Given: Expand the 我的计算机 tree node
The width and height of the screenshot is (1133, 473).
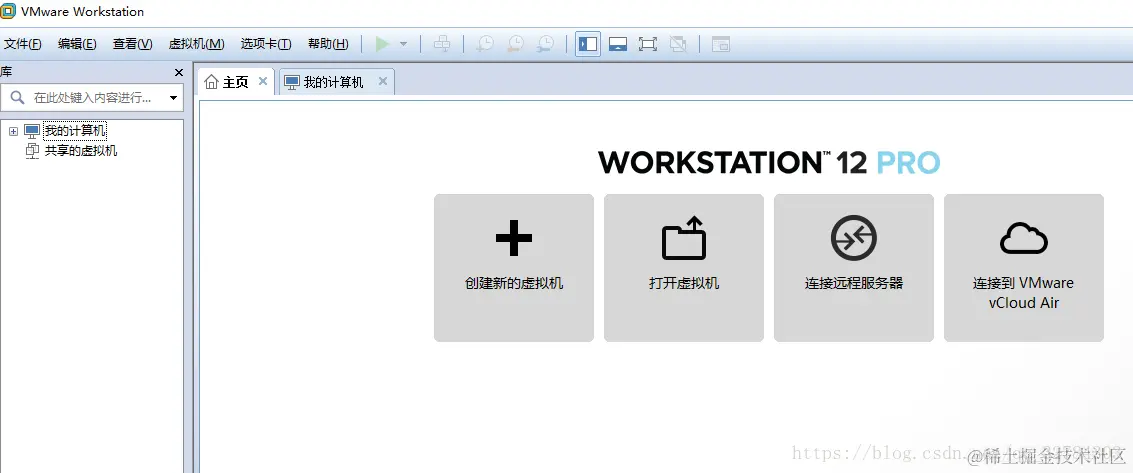Looking at the screenshot, I should coord(13,131).
